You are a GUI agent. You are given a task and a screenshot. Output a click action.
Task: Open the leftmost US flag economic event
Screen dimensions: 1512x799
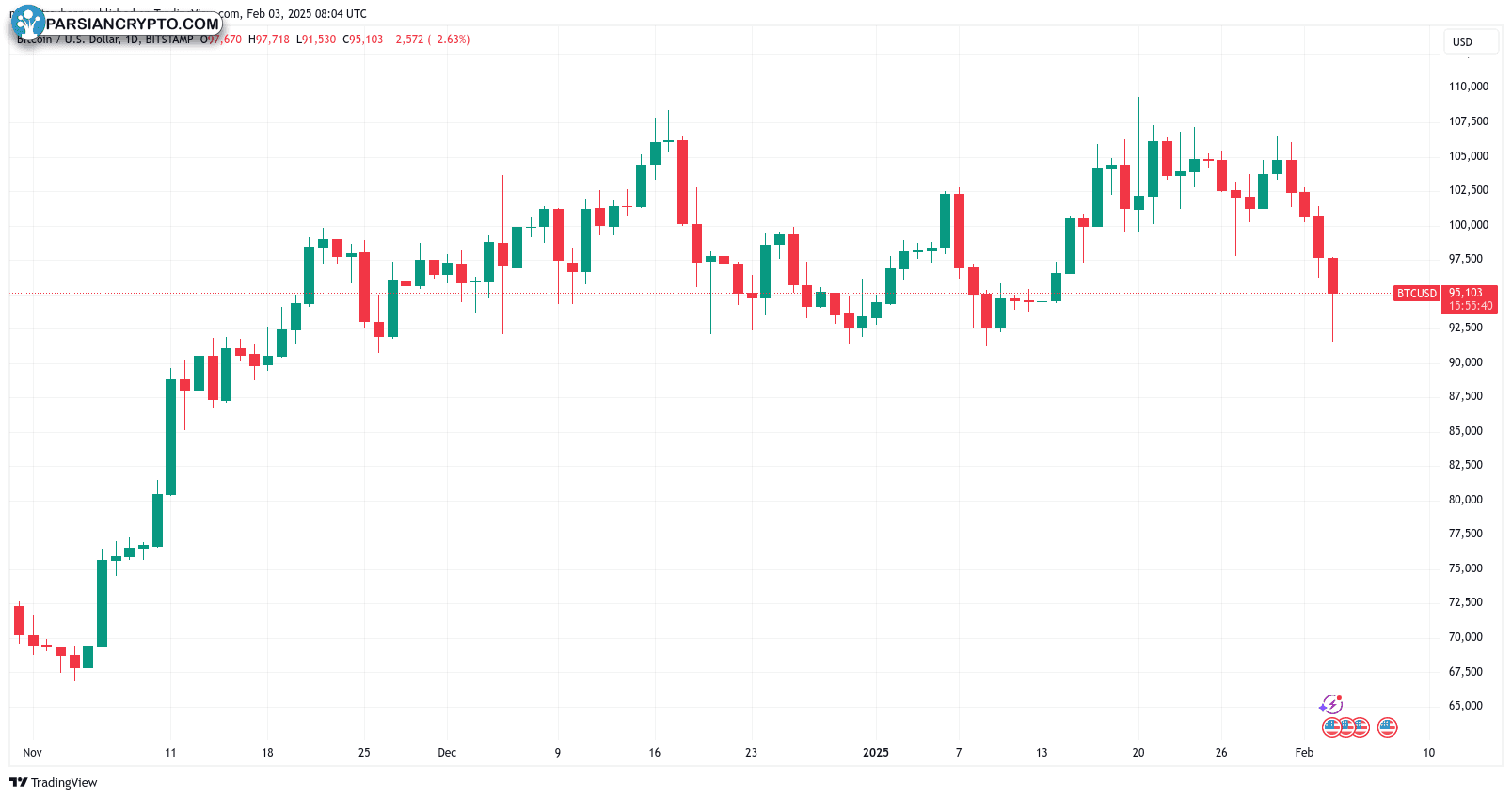pos(1331,727)
